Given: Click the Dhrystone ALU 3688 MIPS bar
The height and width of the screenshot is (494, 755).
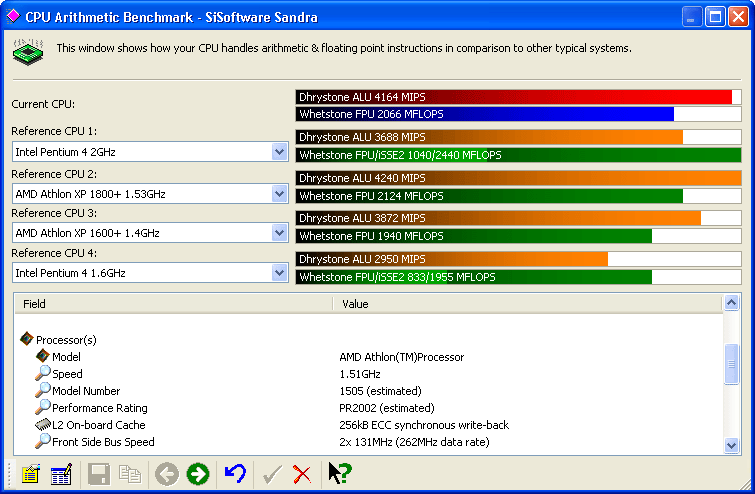Looking at the screenshot, I should pos(519,137).
